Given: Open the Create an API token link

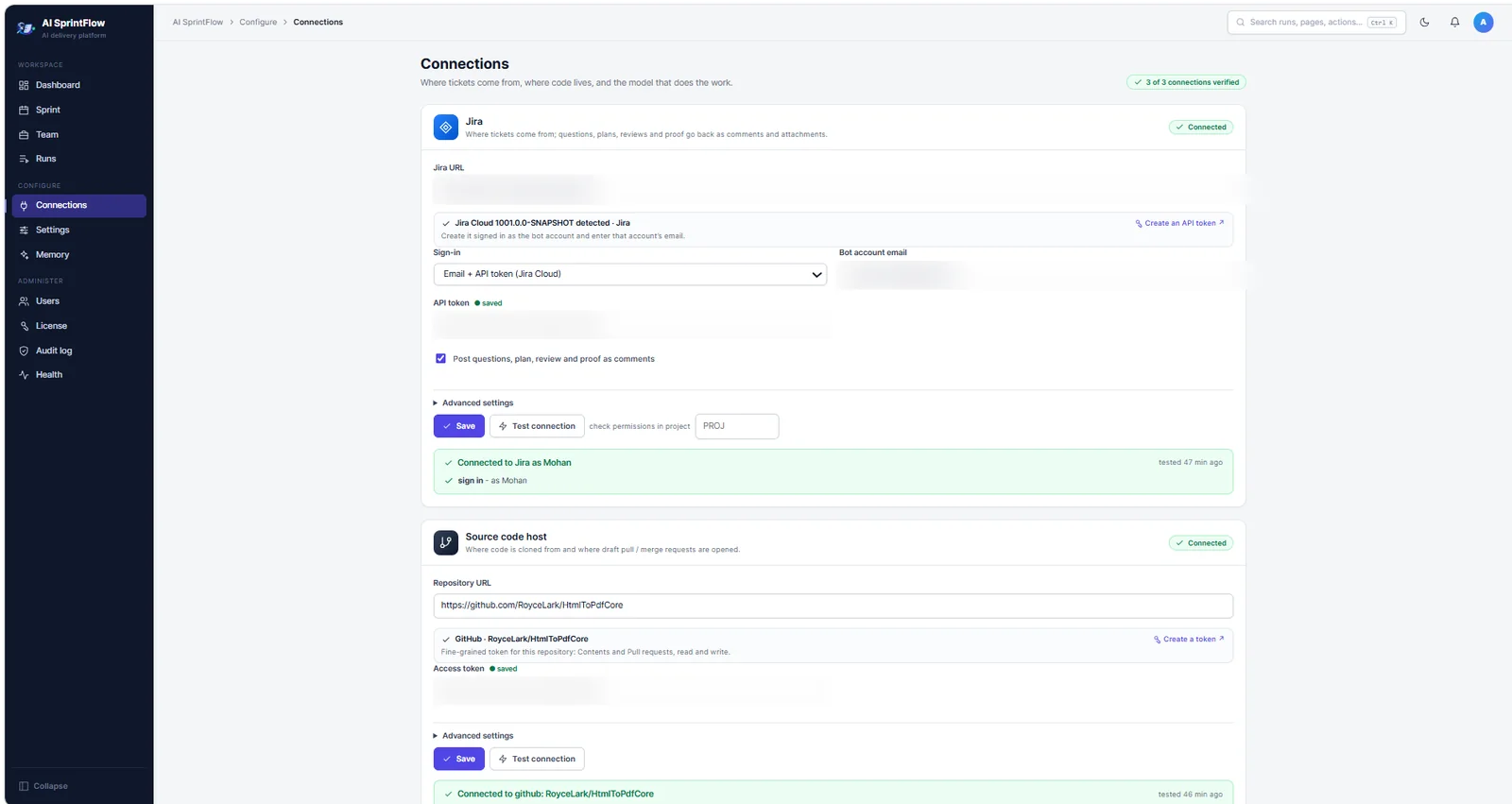Looking at the screenshot, I should (1179, 223).
